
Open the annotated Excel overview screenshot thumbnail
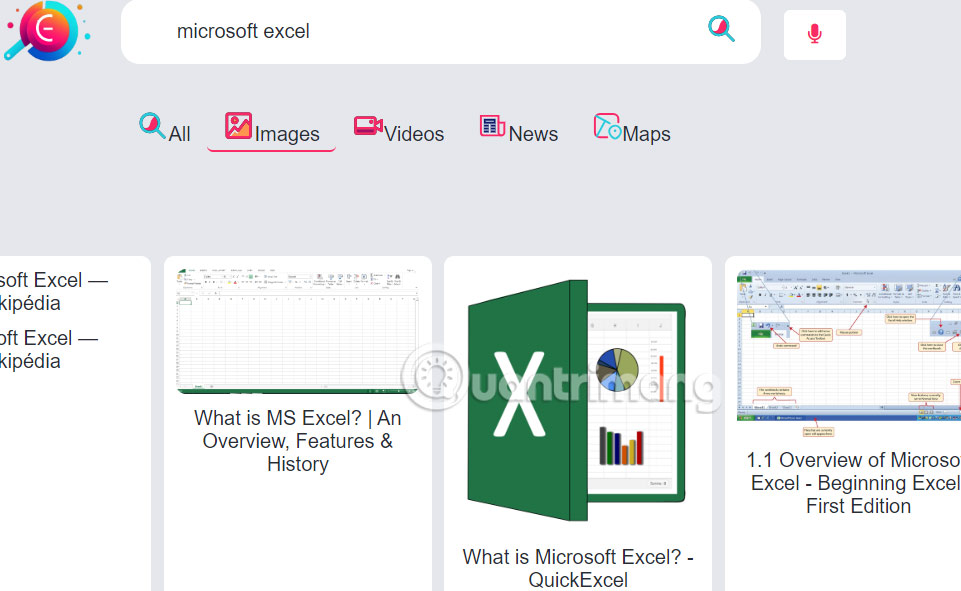pyautogui.click(x=849, y=353)
